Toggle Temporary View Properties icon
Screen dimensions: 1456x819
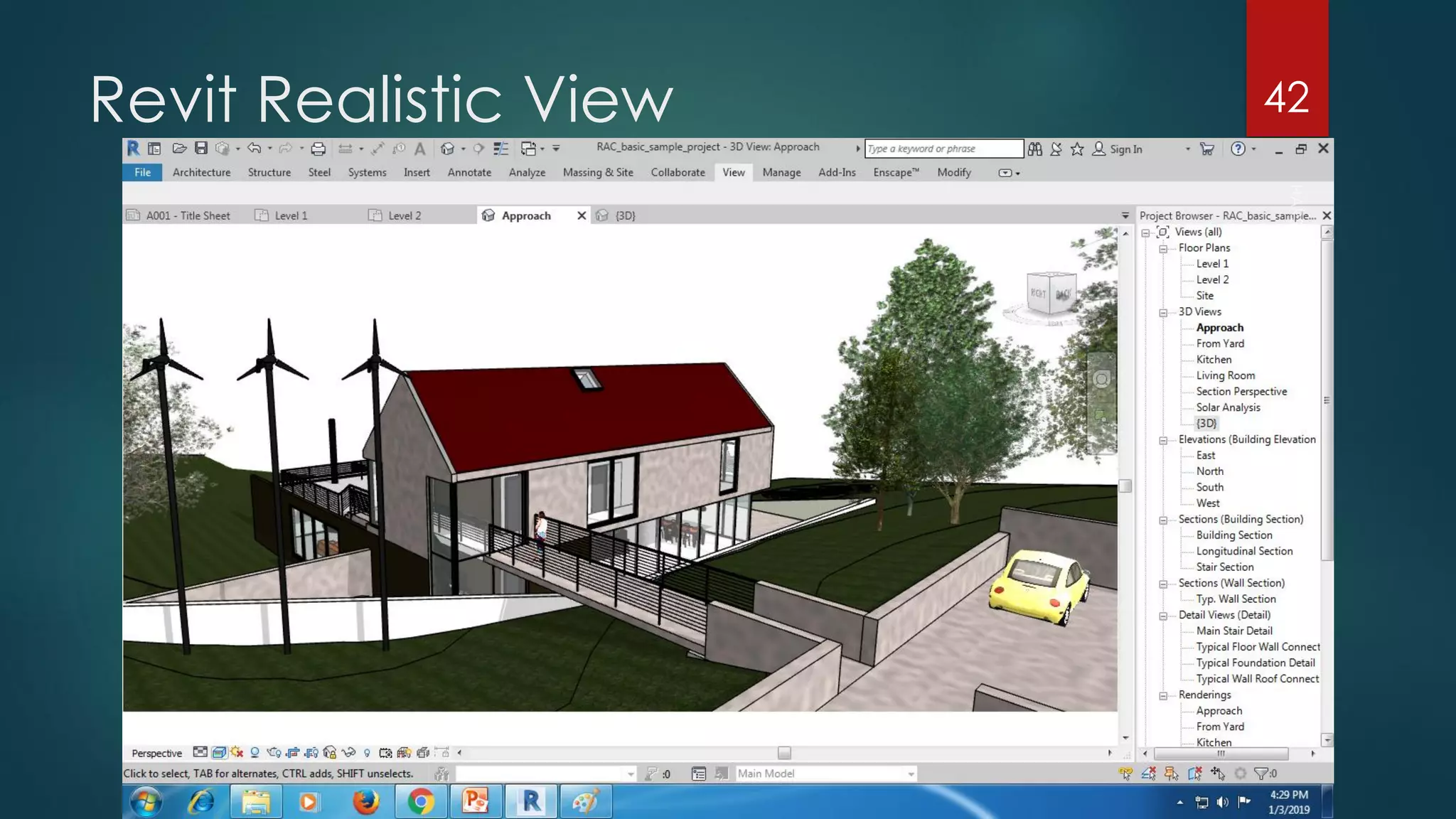click(385, 752)
